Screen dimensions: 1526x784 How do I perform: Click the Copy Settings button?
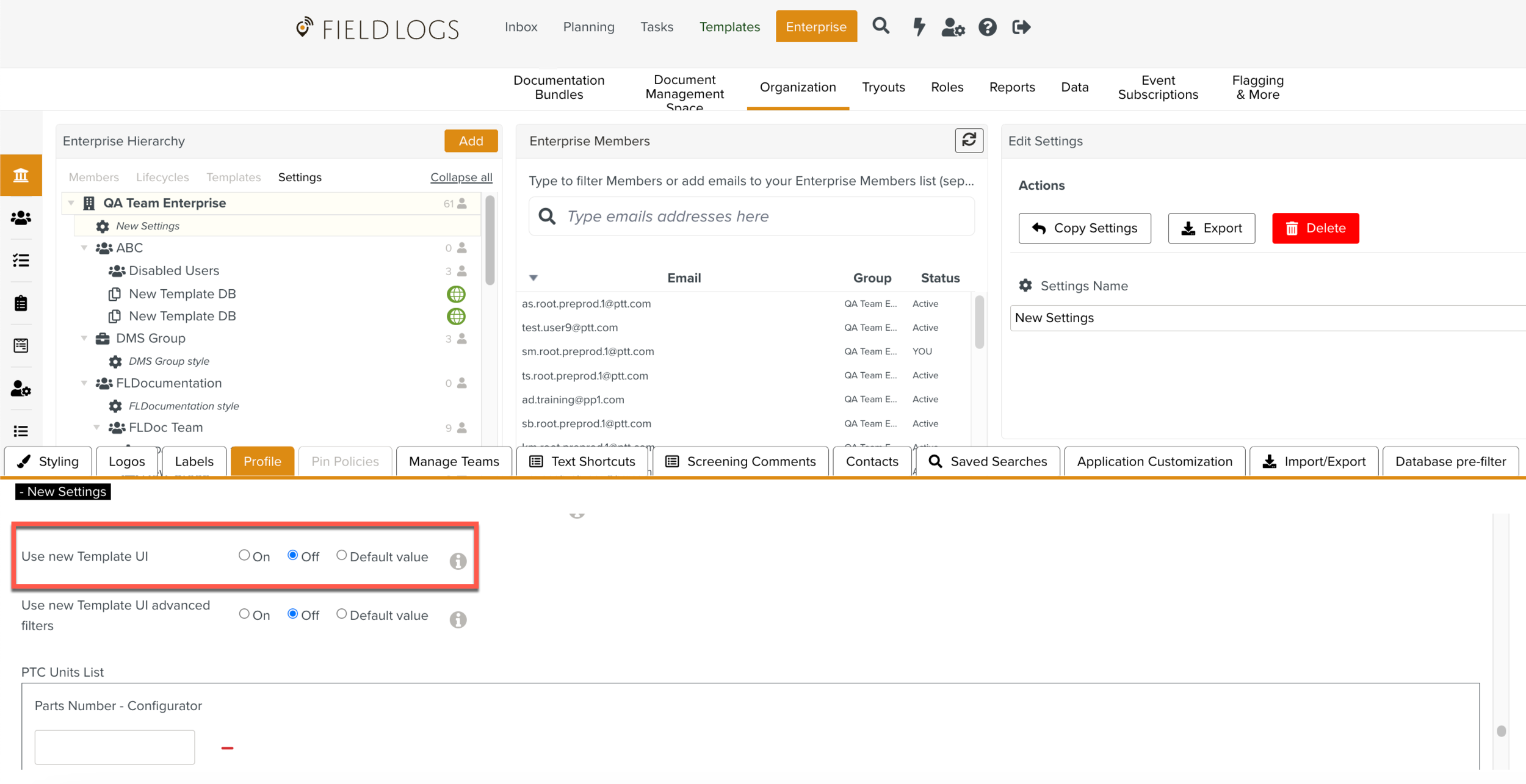pos(1085,228)
